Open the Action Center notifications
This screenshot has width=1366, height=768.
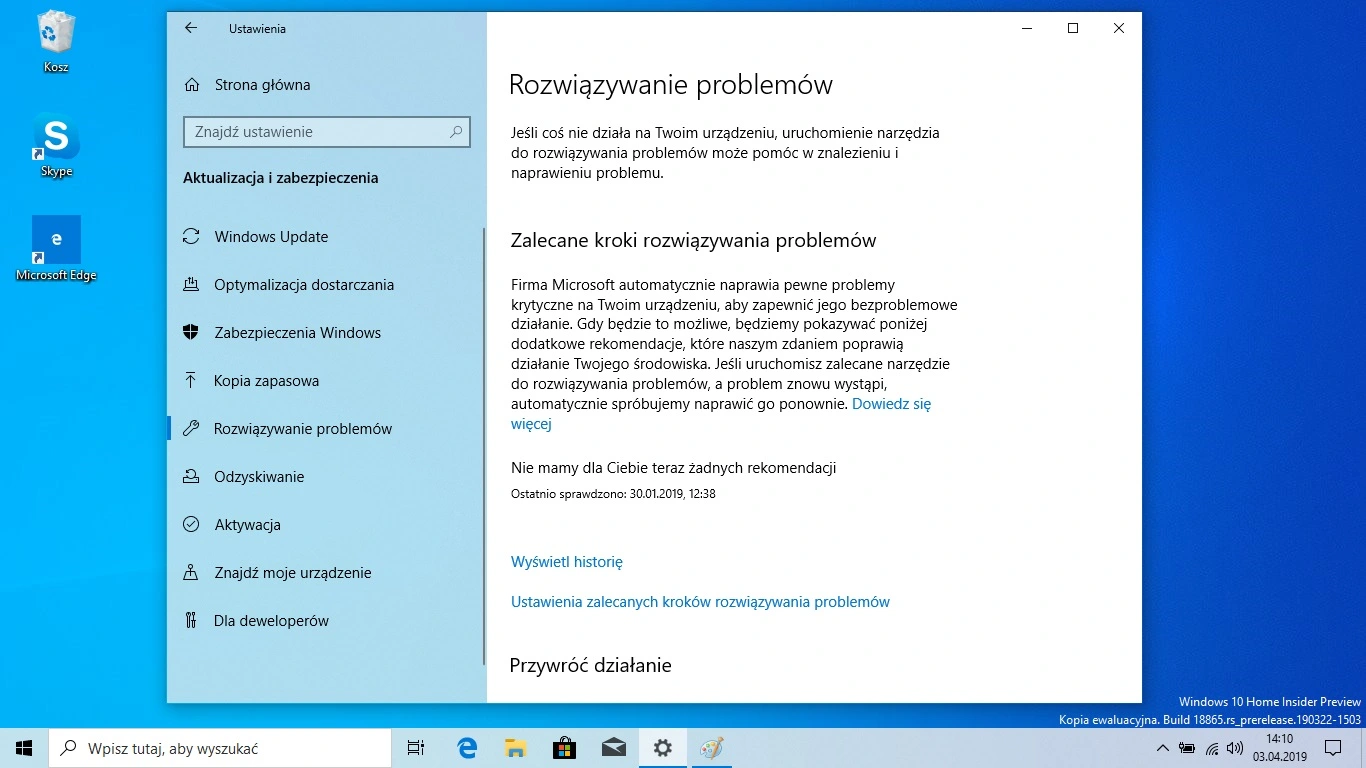[1334, 748]
